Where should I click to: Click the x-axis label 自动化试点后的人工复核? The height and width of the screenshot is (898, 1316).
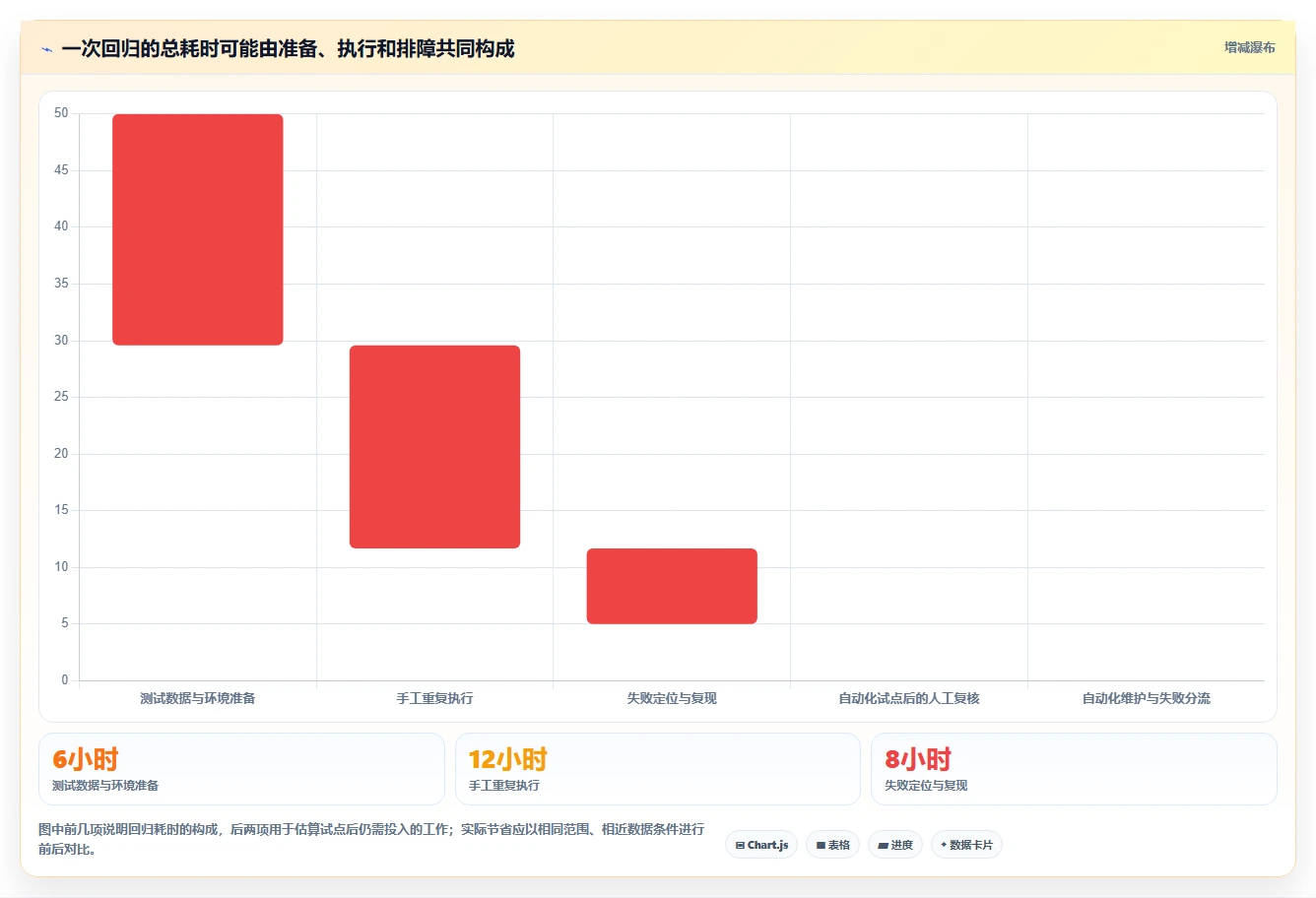909,698
